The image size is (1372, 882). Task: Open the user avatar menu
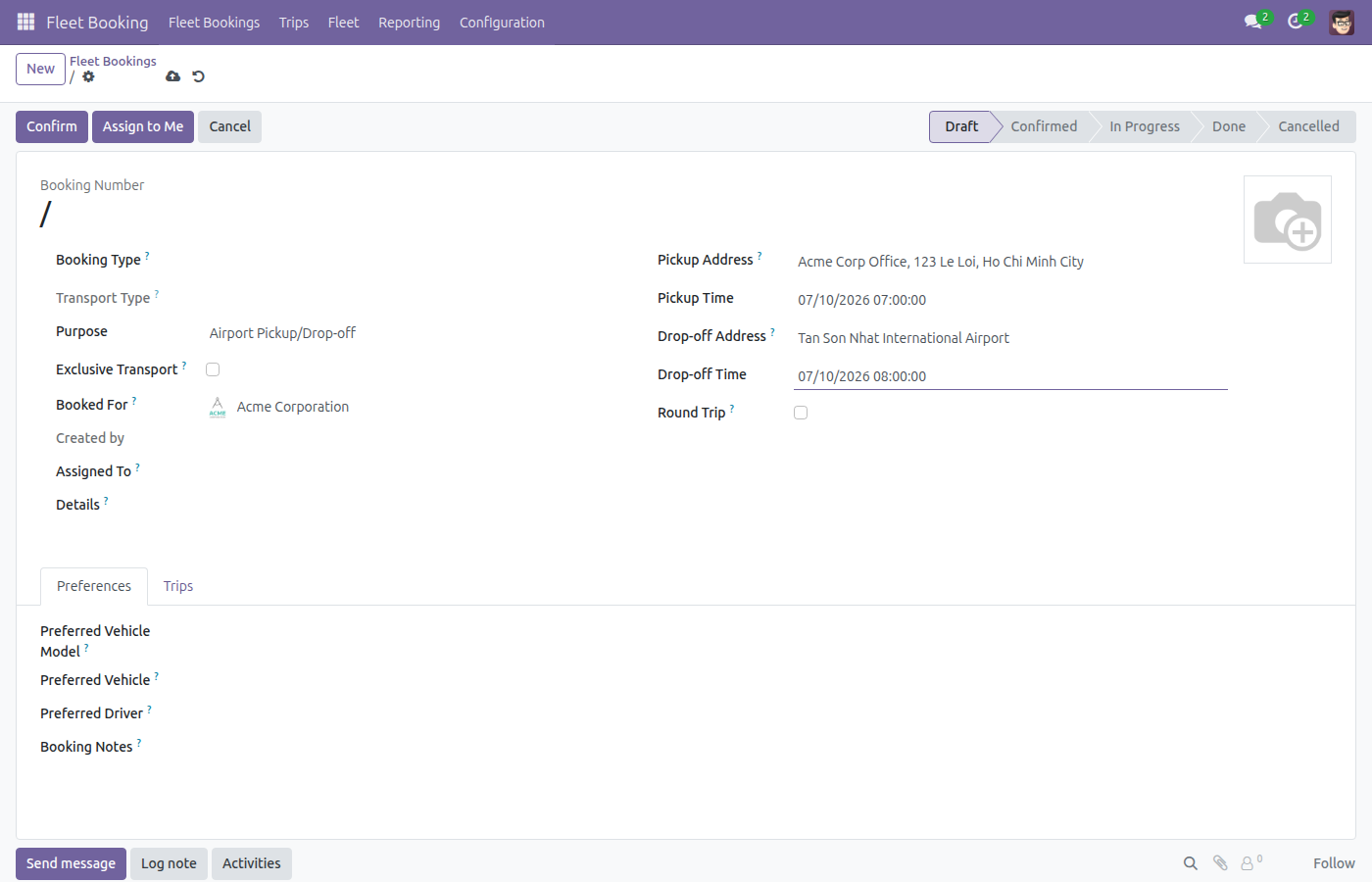point(1342,22)
